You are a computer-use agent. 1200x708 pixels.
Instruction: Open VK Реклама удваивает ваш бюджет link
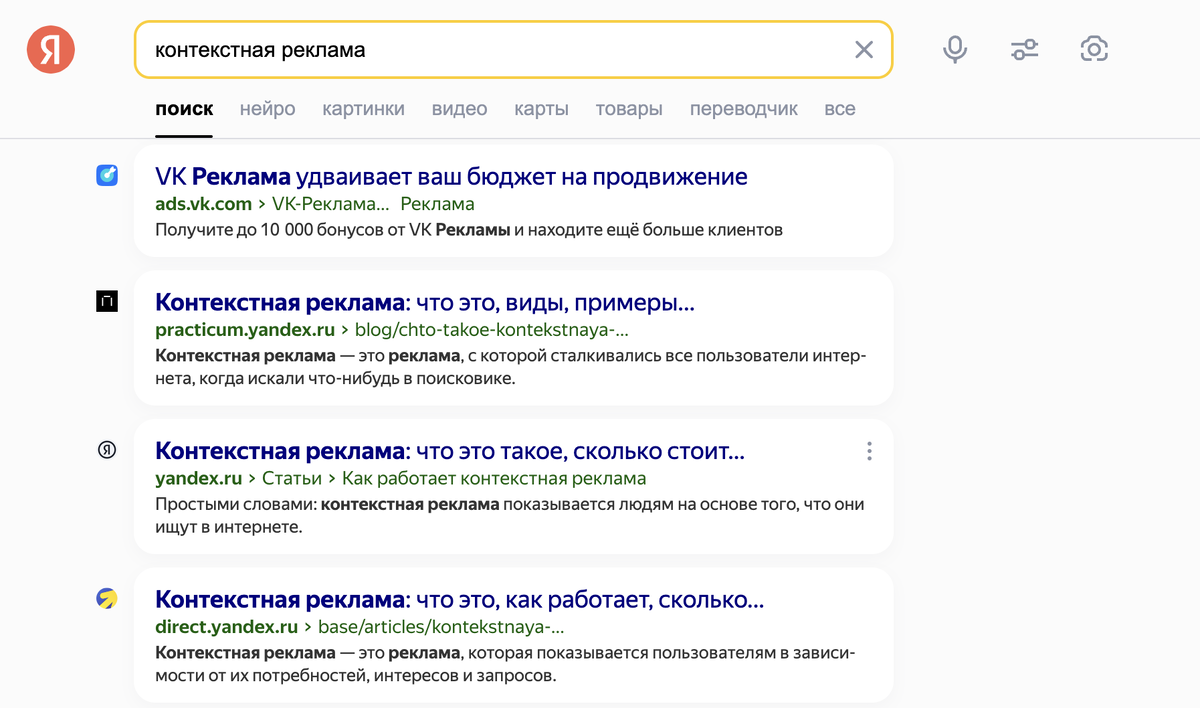(451, 177)
